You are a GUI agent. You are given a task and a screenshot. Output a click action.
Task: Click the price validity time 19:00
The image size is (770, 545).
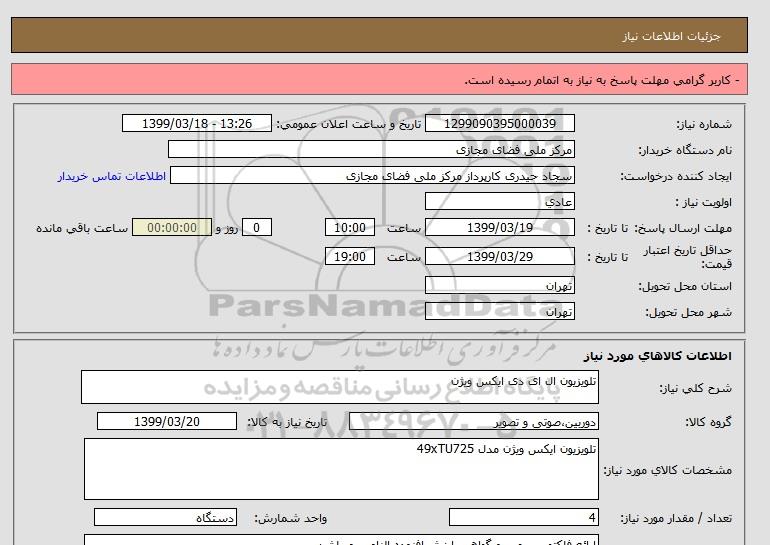click(350, 256)
